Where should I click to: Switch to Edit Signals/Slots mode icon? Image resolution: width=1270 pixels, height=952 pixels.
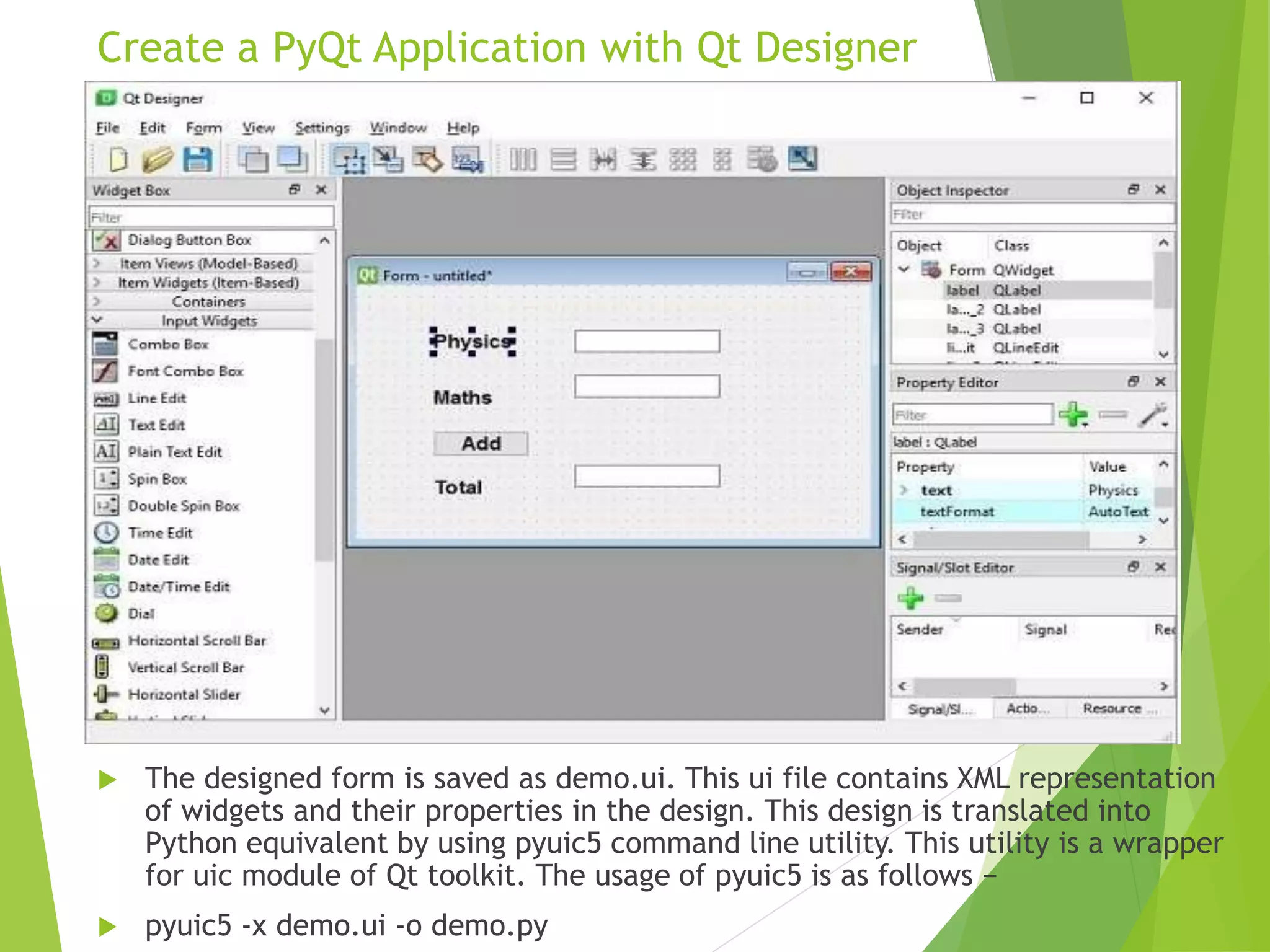click(x=389, y=160)
